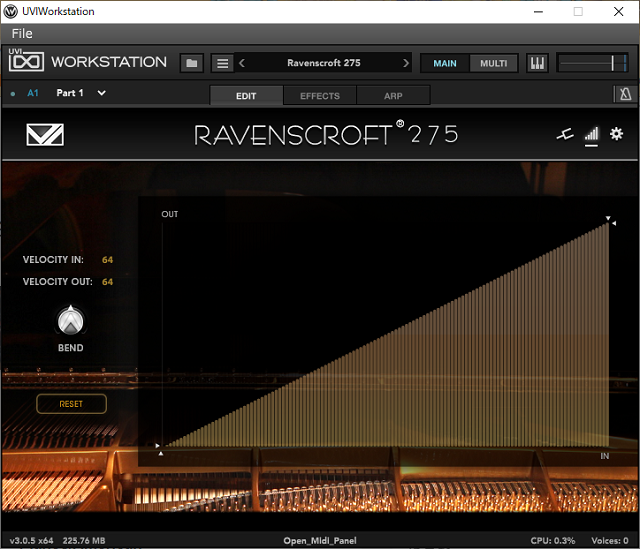640x549 pixels.
Task: Switch to MAIN view
Action: point(445,63)
